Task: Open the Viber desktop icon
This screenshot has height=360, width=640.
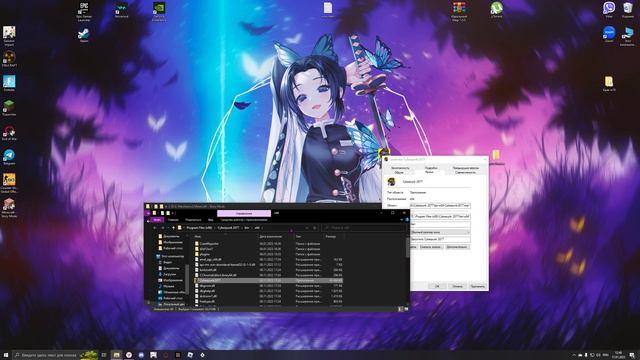Action: (609, 10)
